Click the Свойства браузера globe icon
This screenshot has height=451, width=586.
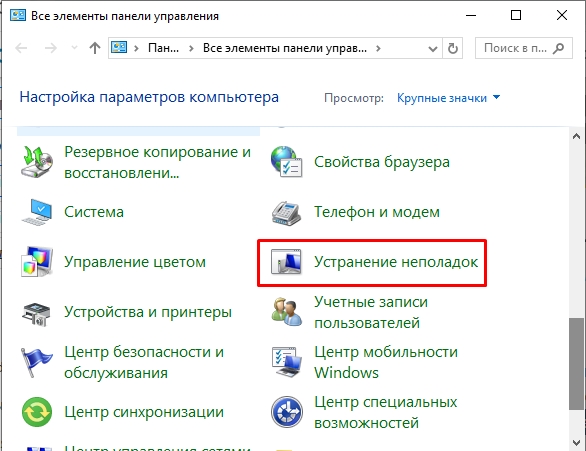click(x=287, y=162)
